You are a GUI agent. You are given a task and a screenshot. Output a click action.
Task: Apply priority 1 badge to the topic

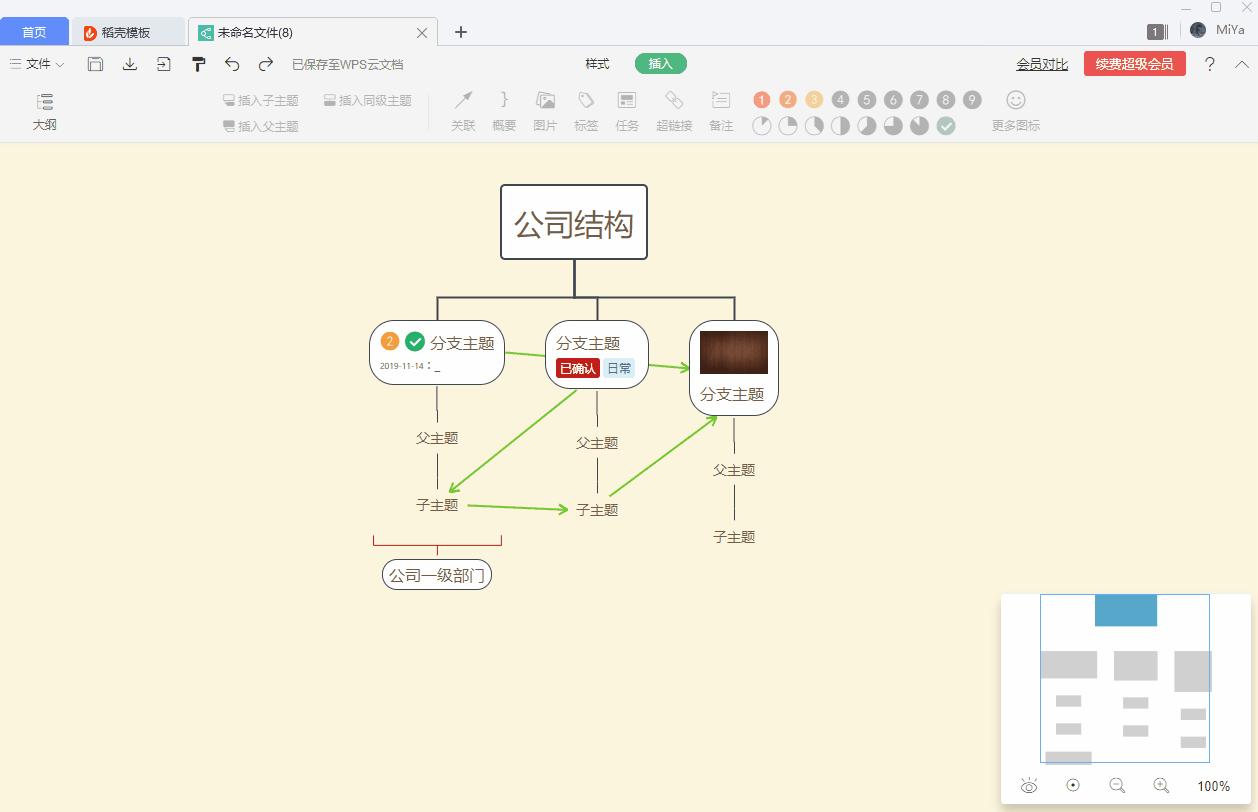(761, 99)
